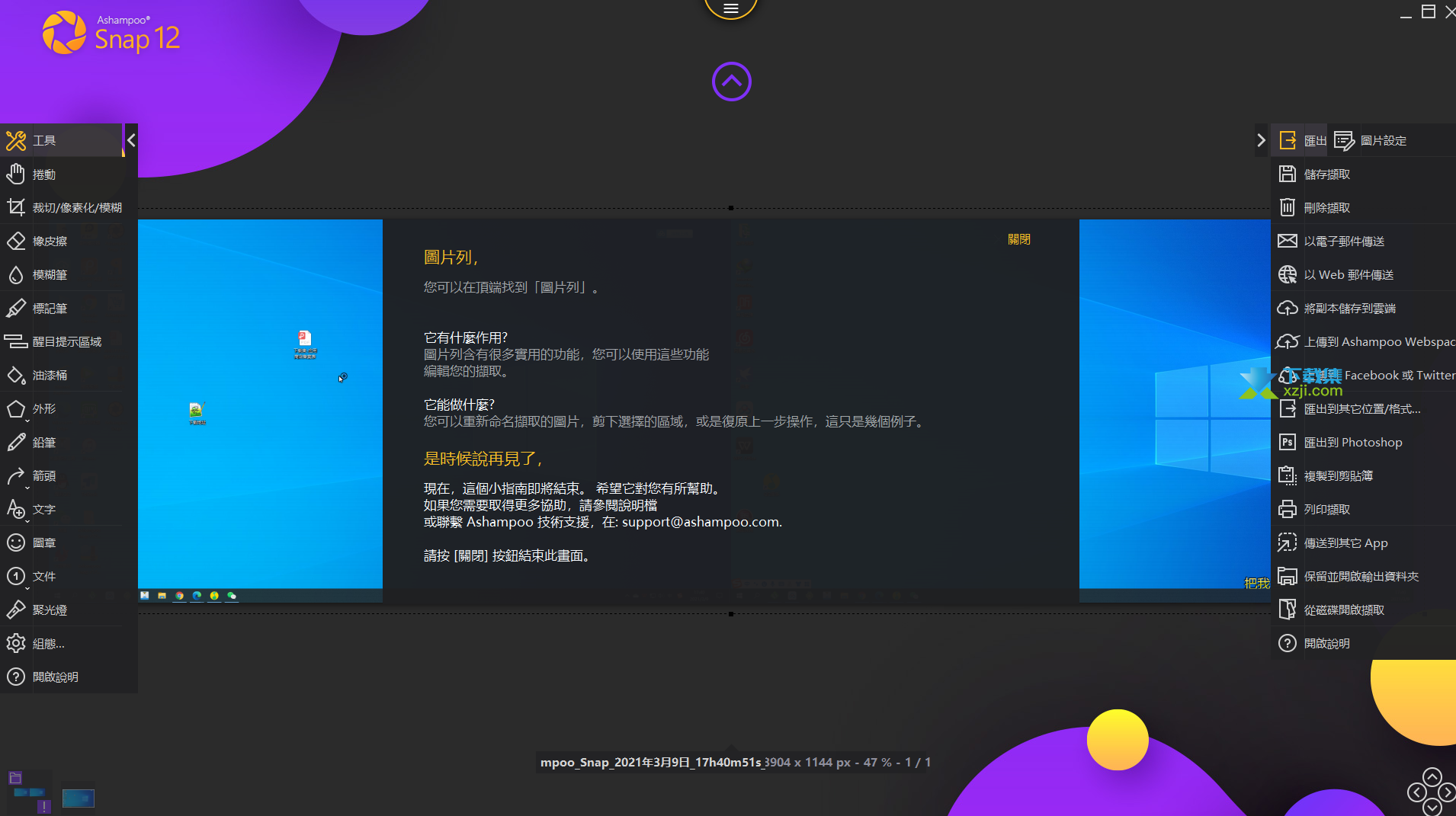This screenshot has height=816, width=1456.
Task: Select the 標記筆 marker tool
Action: point(61,308)
